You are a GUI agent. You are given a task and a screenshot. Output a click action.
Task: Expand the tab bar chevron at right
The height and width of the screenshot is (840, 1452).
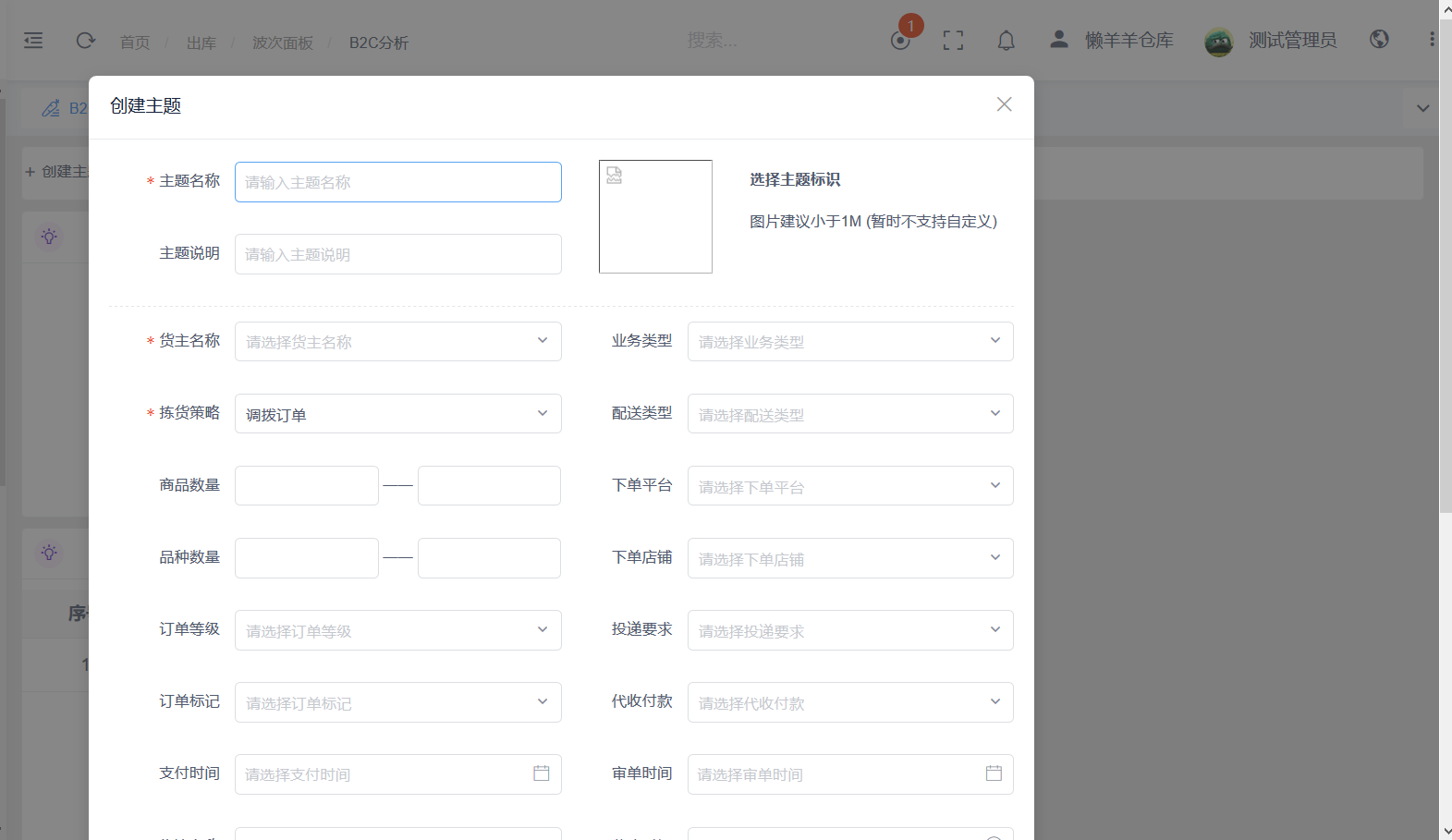tap(1423, 108)
